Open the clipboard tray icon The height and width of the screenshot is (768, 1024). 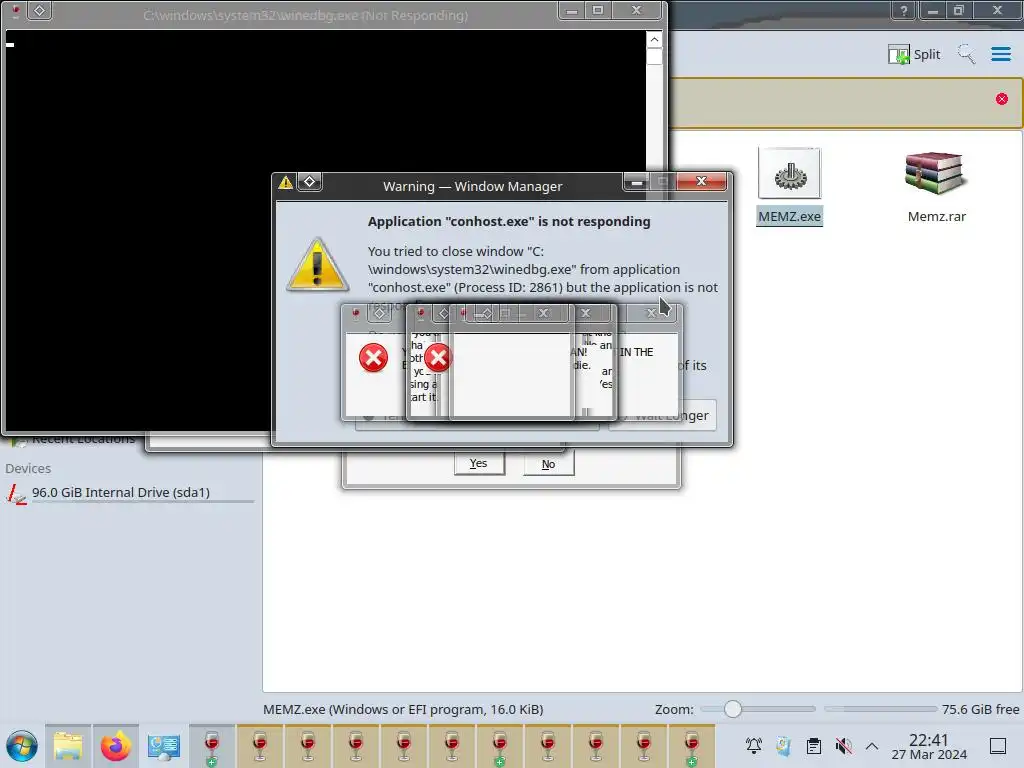[x=814, y=746]
